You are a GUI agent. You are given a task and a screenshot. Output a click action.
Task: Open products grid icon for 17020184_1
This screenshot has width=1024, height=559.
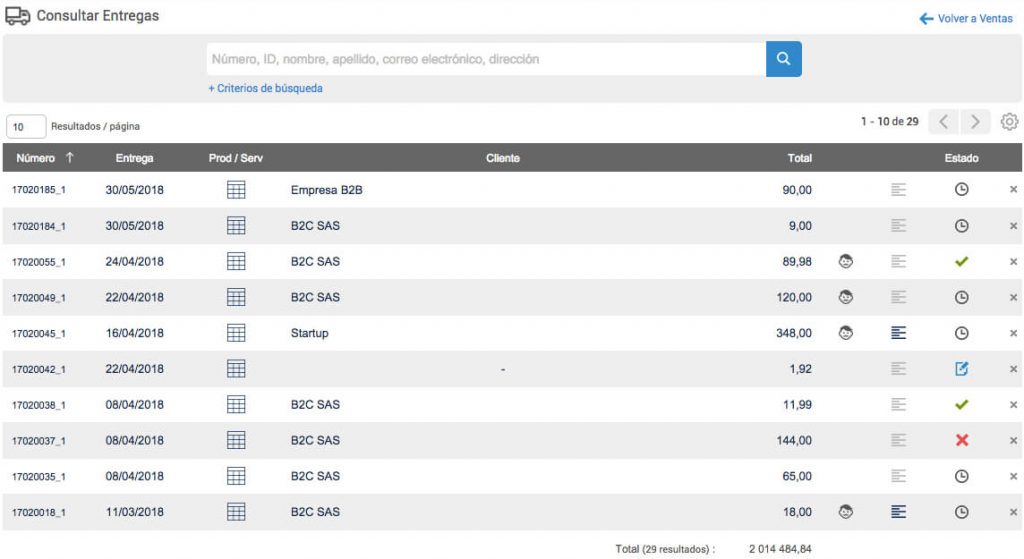click(x=236, y=226)
